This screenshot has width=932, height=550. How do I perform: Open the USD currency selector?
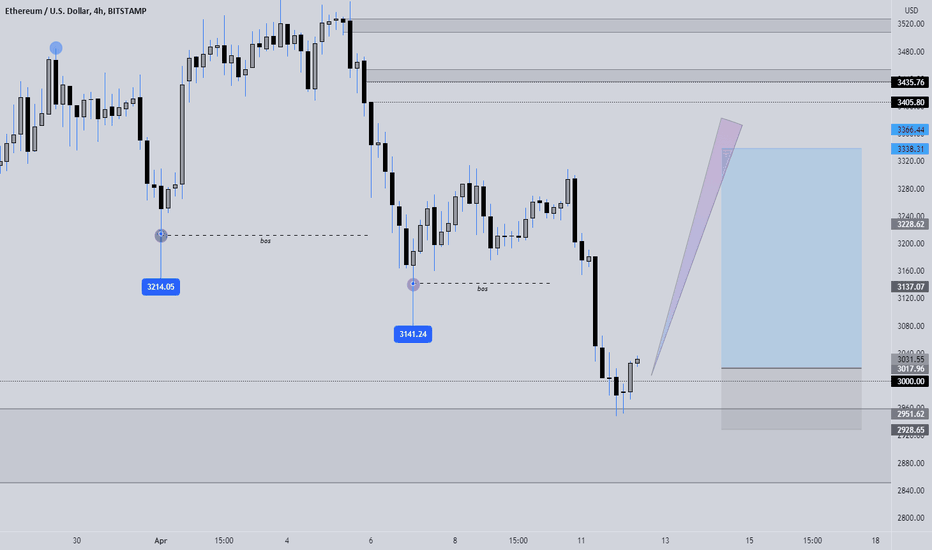point(911,10)
